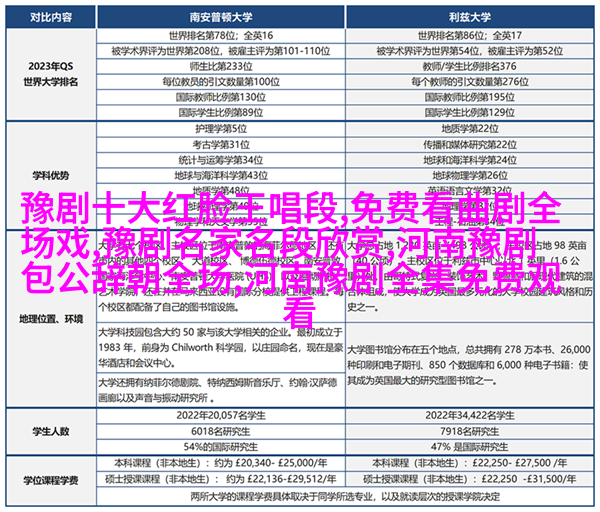Select the 硕士授课课程 £22,136-£29,512/年 cell
Screen dimensions: 600x512
[221, 479]
